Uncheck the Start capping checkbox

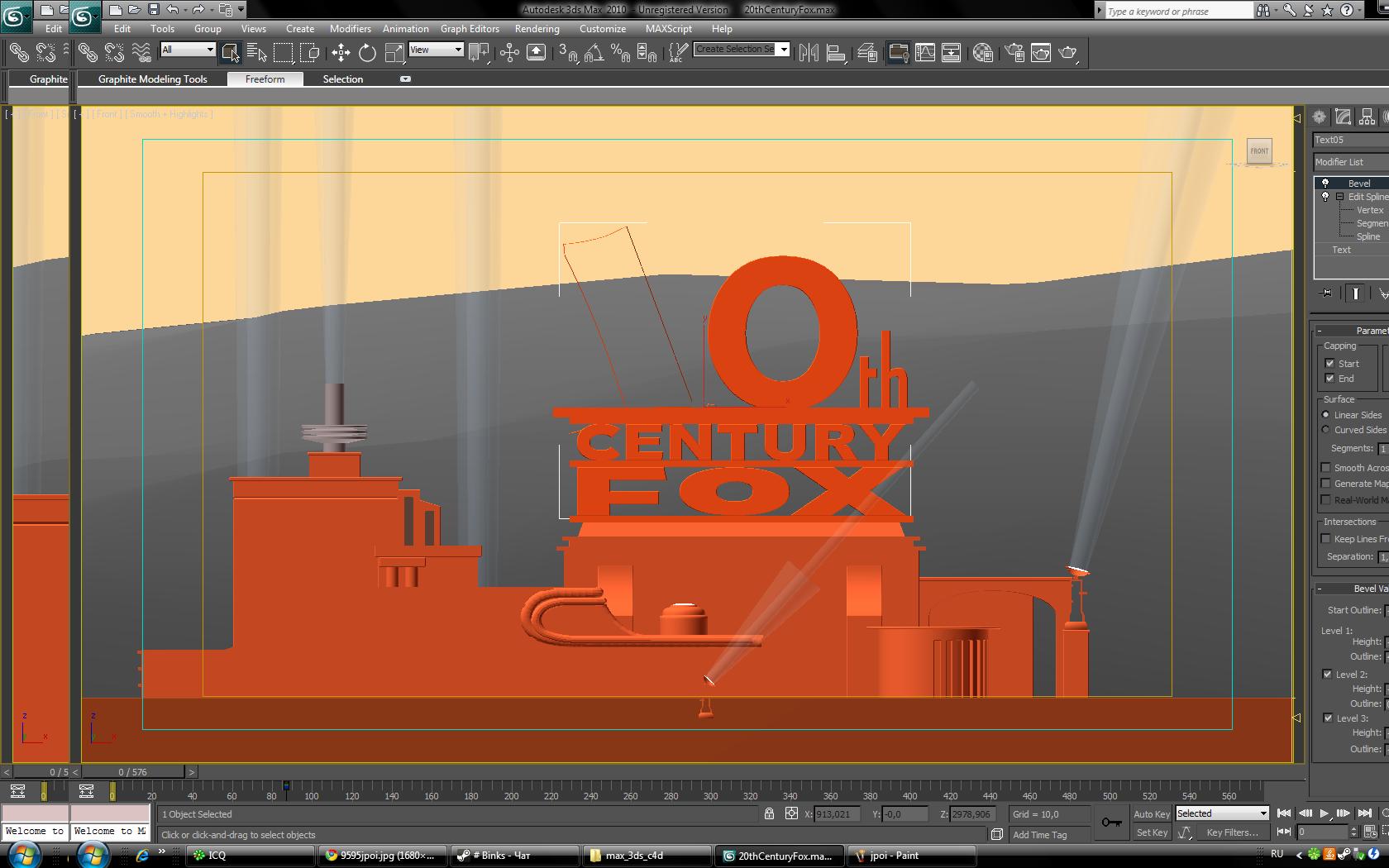click(1329, 364)
